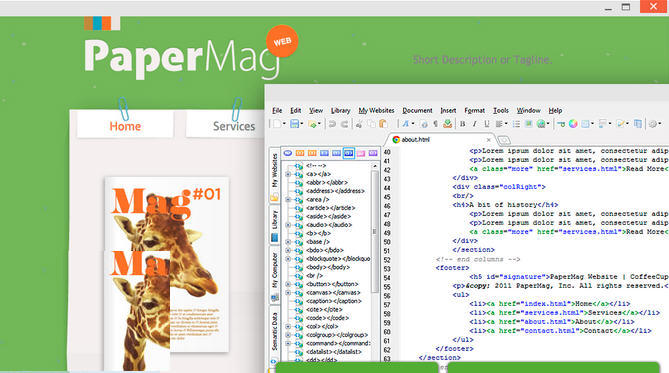The height and width of the screenshot is (373, 669).
Task: Click the scrollbar up arrow in tag list
Action: pos(375,166)
